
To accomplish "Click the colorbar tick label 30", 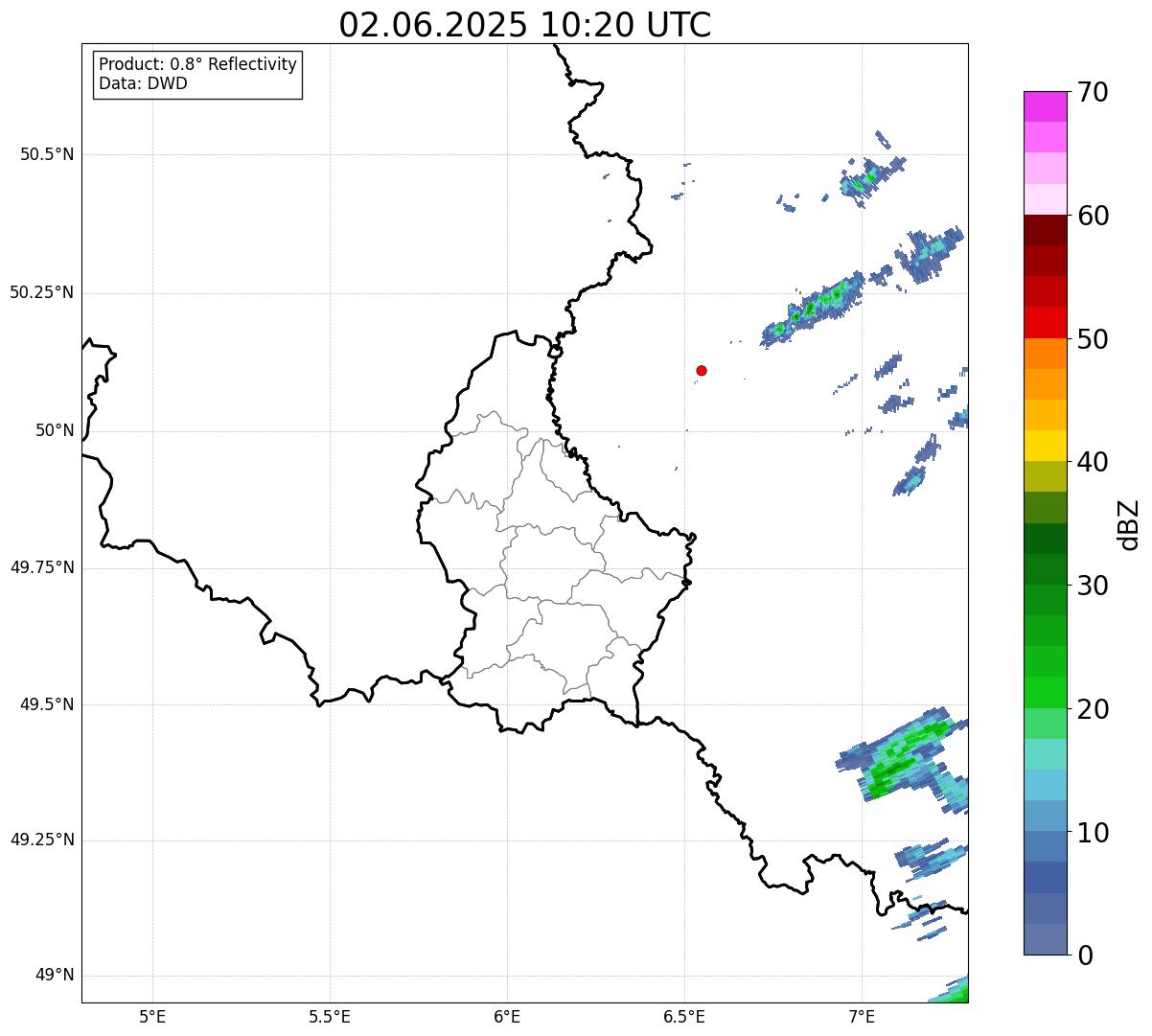I will (x=1094, y=586).
